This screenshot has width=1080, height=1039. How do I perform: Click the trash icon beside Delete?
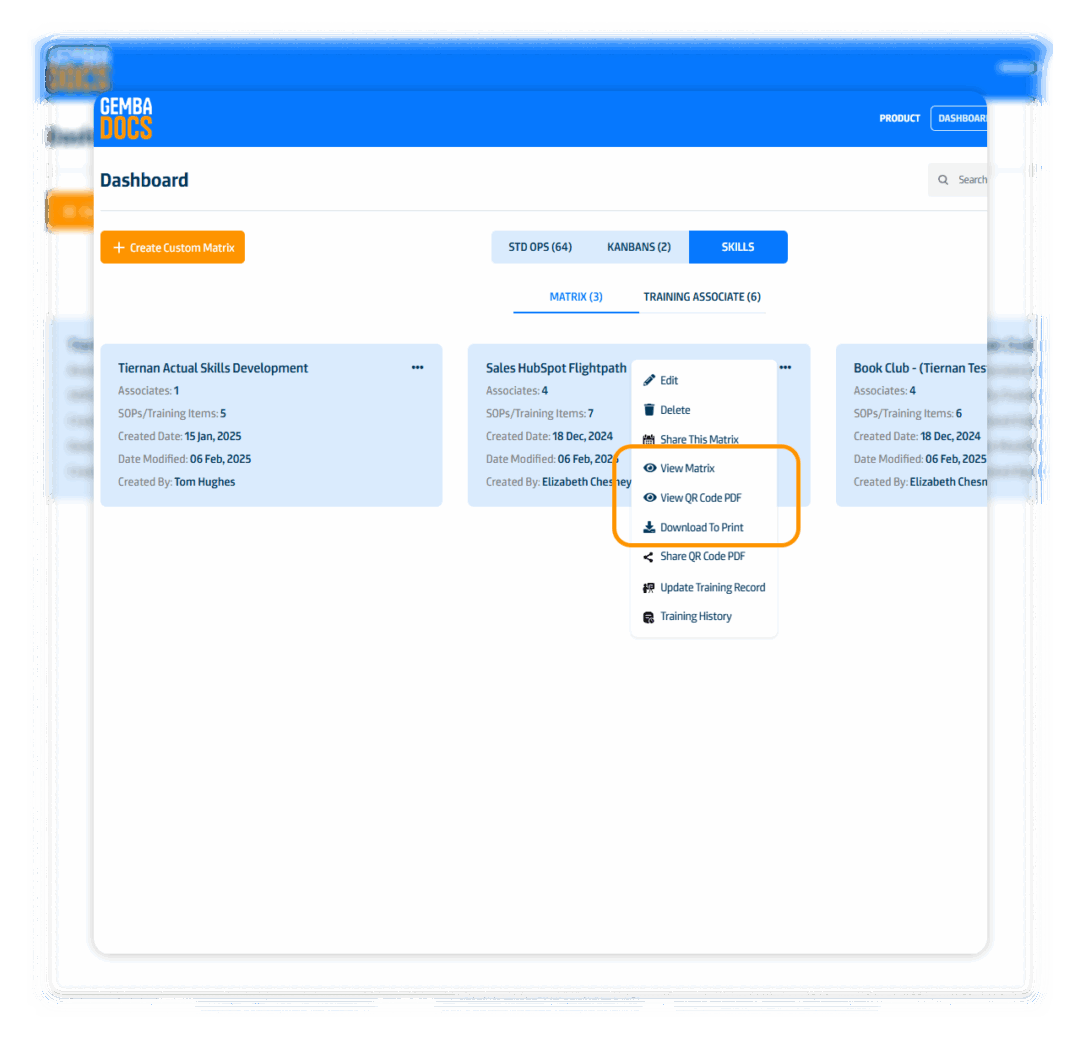[x=649, y=410]
